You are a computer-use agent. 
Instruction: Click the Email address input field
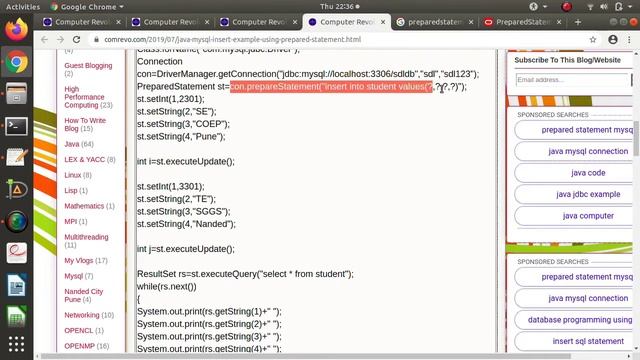pos(572,80)
